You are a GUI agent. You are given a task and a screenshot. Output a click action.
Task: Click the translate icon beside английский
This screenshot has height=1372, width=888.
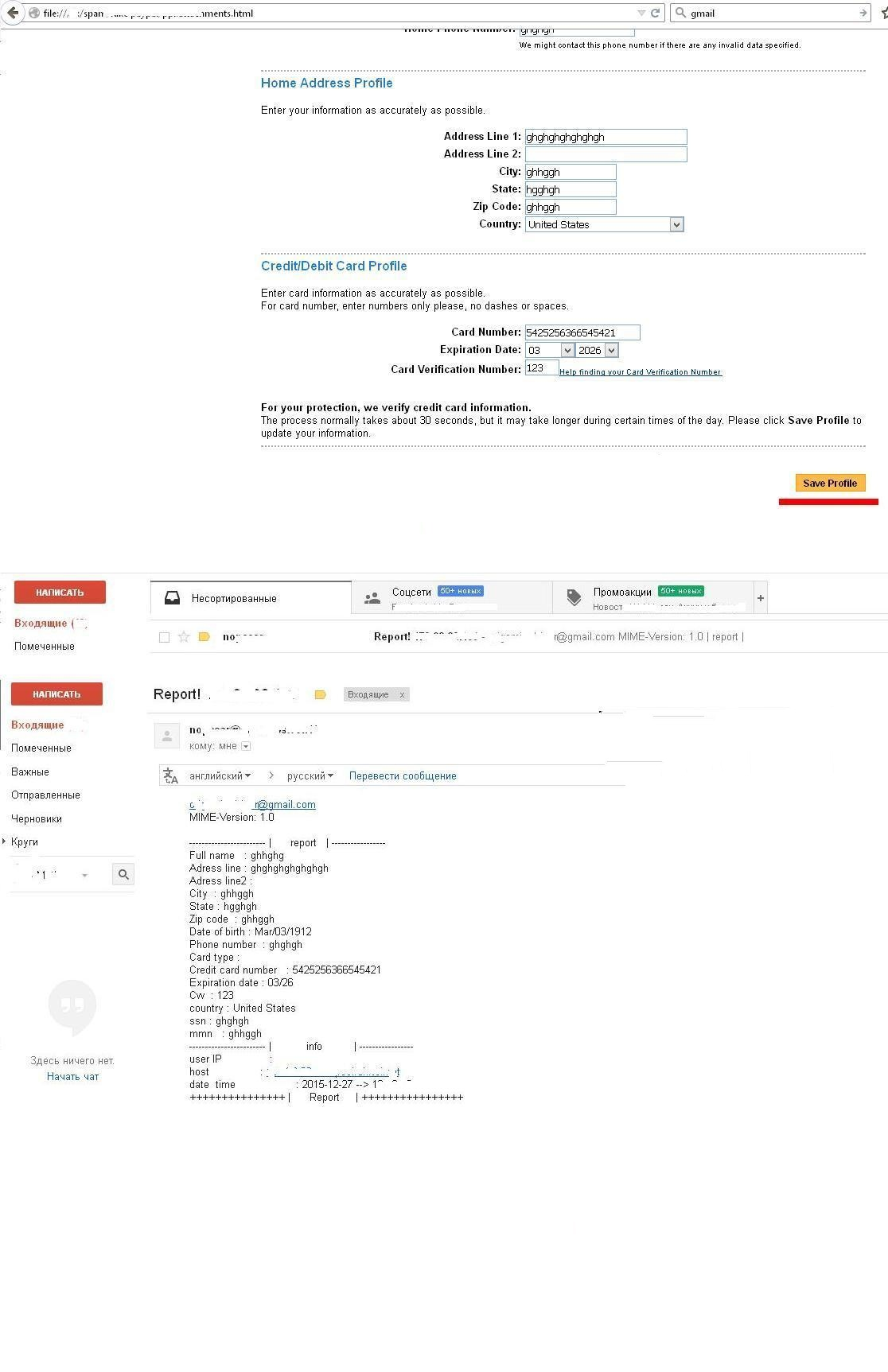(x=171, y=775)
